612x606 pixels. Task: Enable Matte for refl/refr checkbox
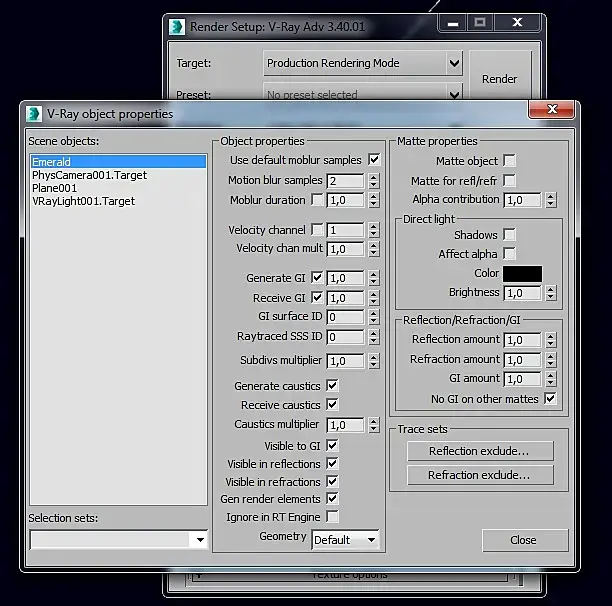pos(509,180)
